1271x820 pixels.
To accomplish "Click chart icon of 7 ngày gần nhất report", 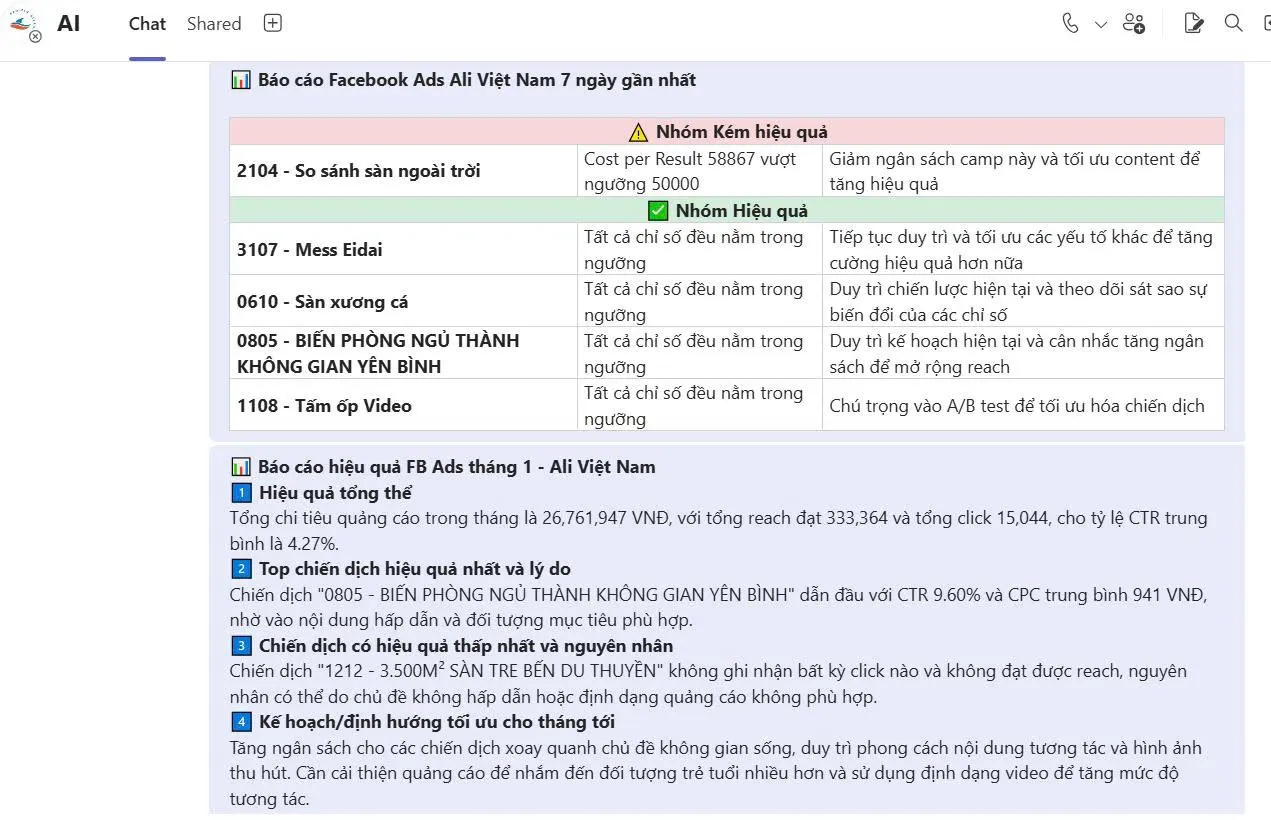I will (x=241, y=80).
